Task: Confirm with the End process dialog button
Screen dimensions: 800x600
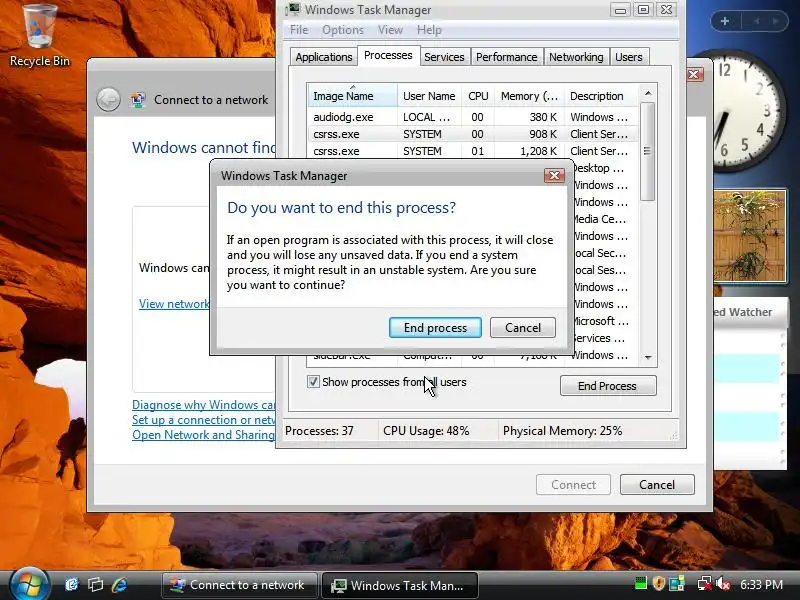Action: click(x=435, y=328)
